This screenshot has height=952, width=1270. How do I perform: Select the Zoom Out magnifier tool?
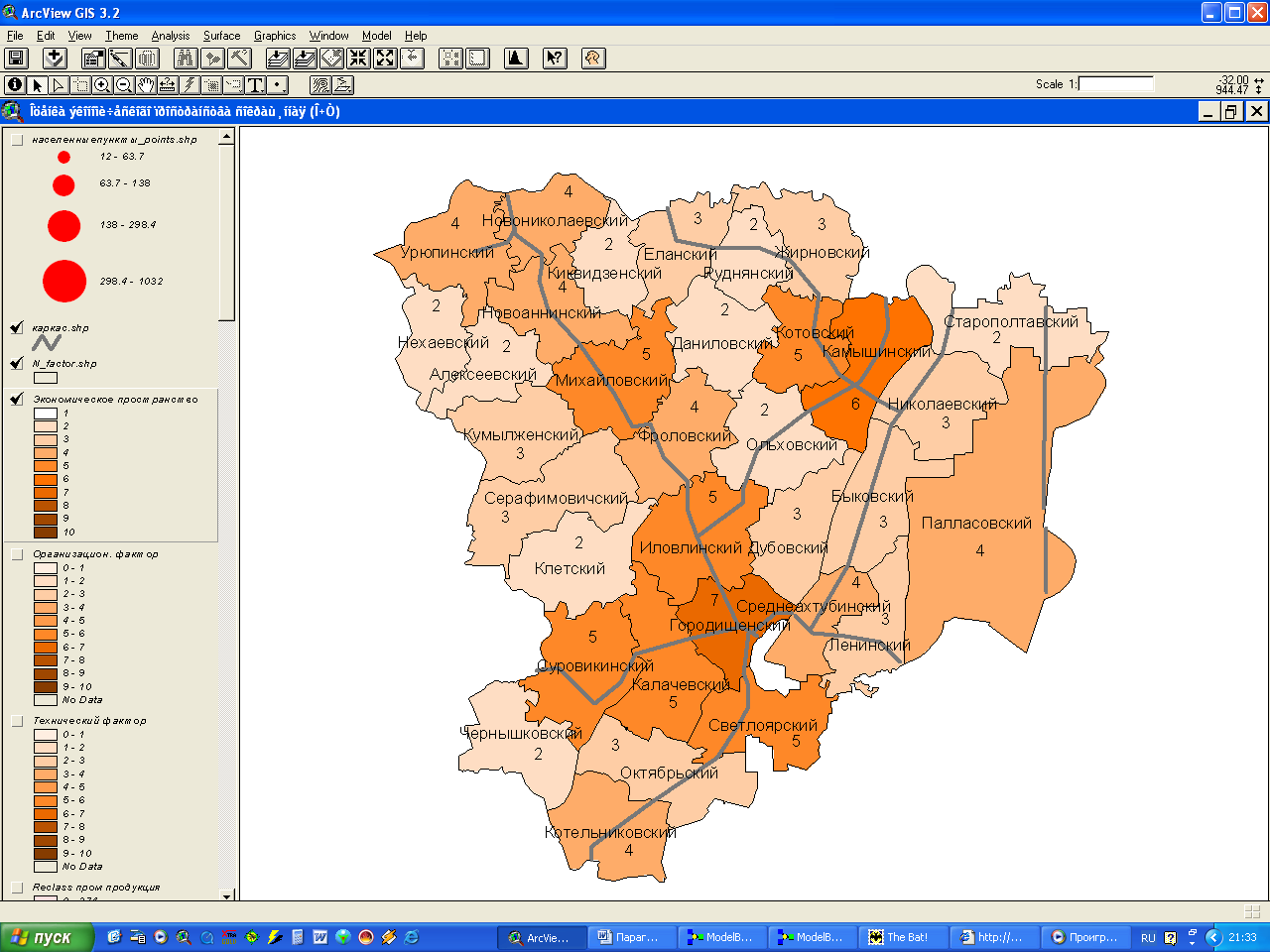pyautogui.click(x=124, y=85)
